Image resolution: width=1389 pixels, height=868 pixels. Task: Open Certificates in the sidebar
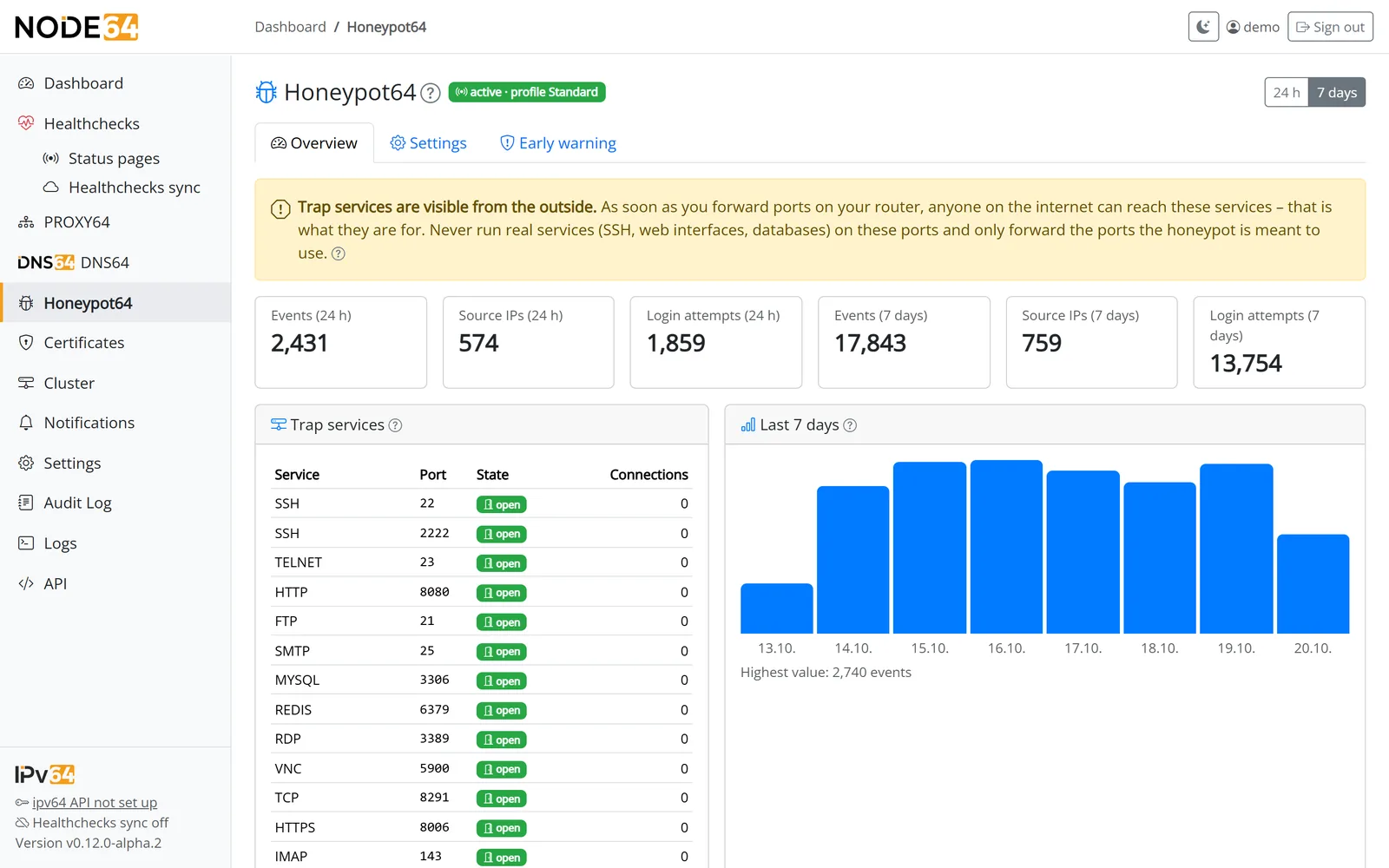(x=115, y=343)
